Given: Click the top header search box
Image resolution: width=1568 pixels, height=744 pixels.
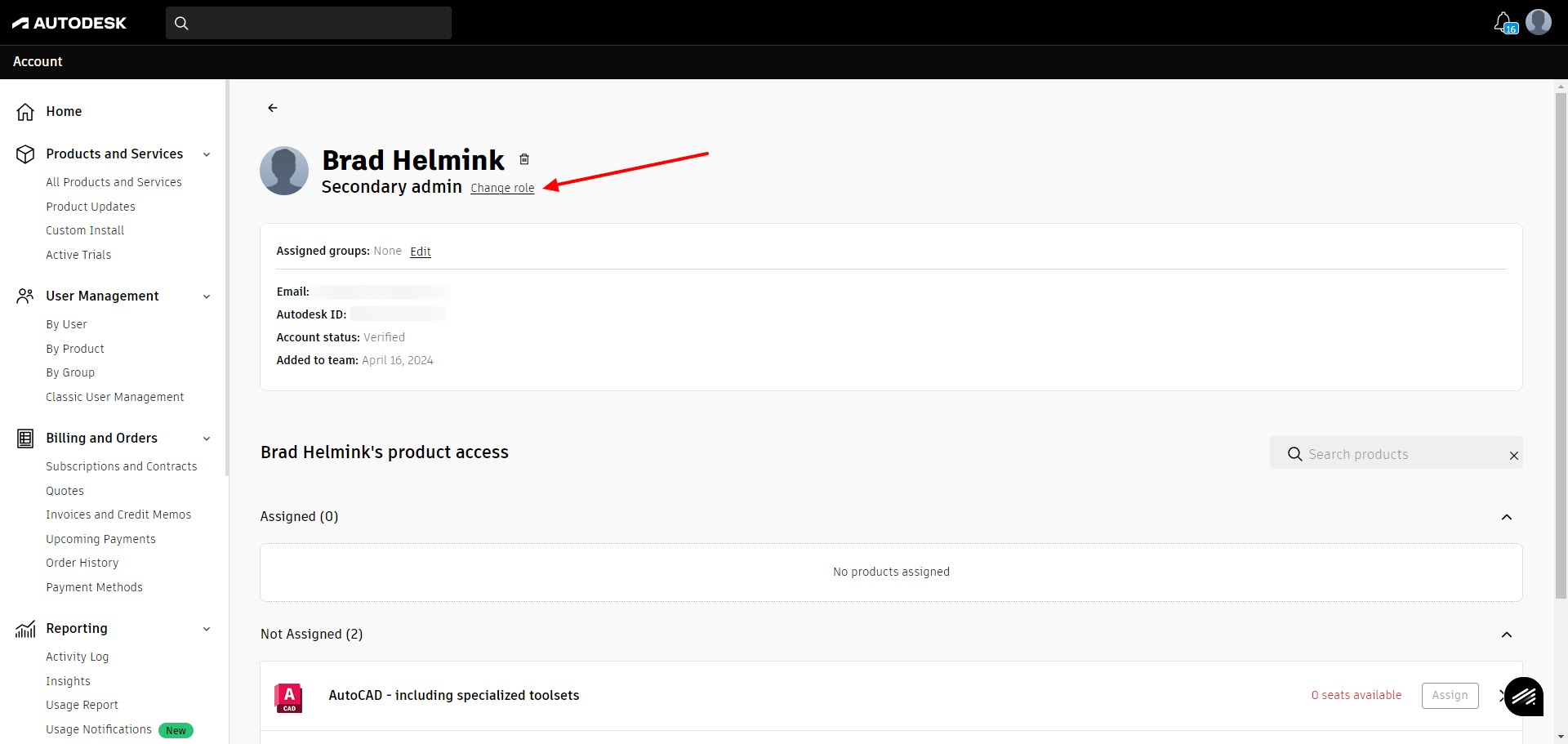Looking at the screenshot, I should 309,23.
